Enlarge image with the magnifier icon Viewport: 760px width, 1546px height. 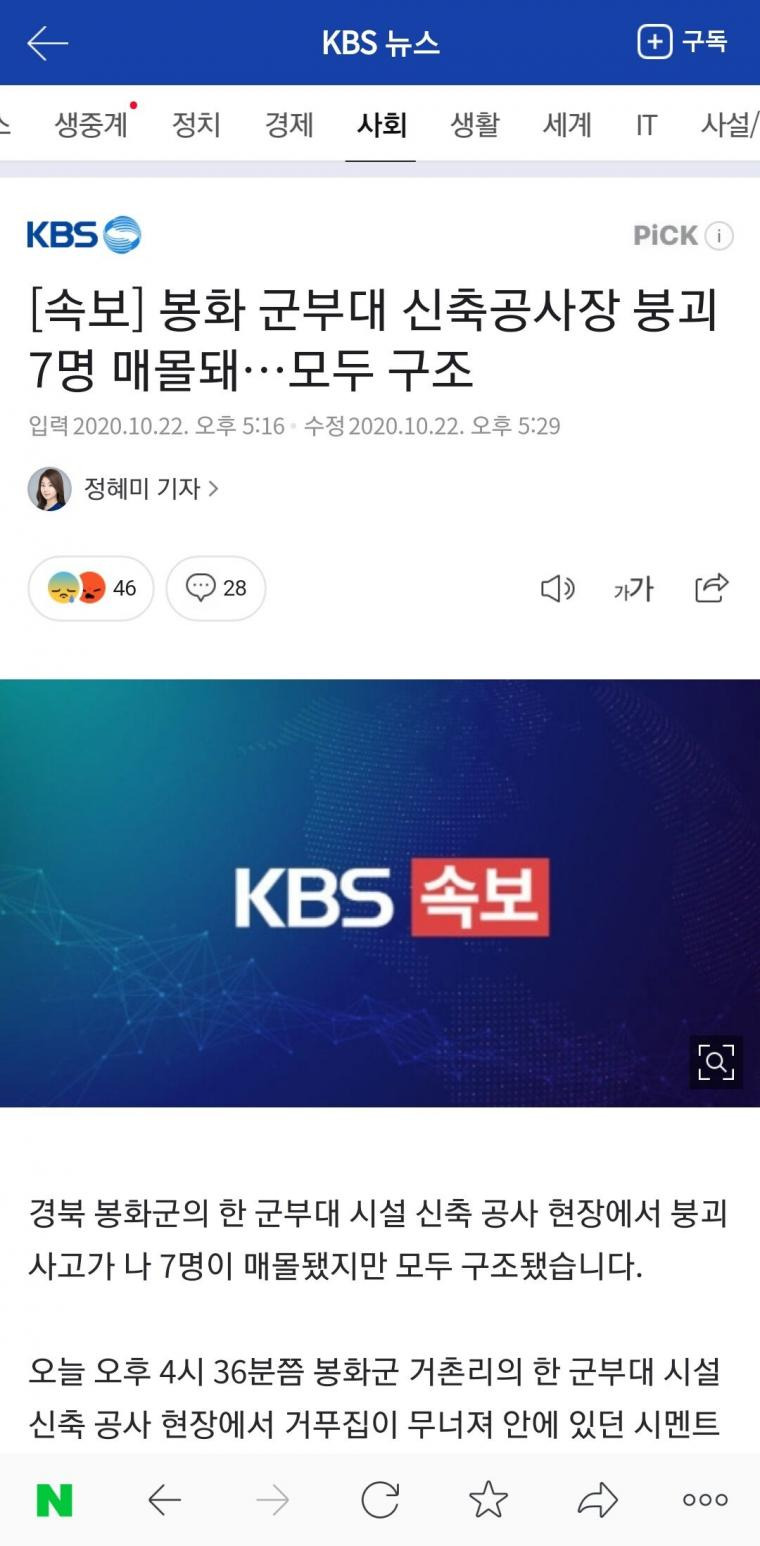pyautogui.click(x=716, y=1062)
